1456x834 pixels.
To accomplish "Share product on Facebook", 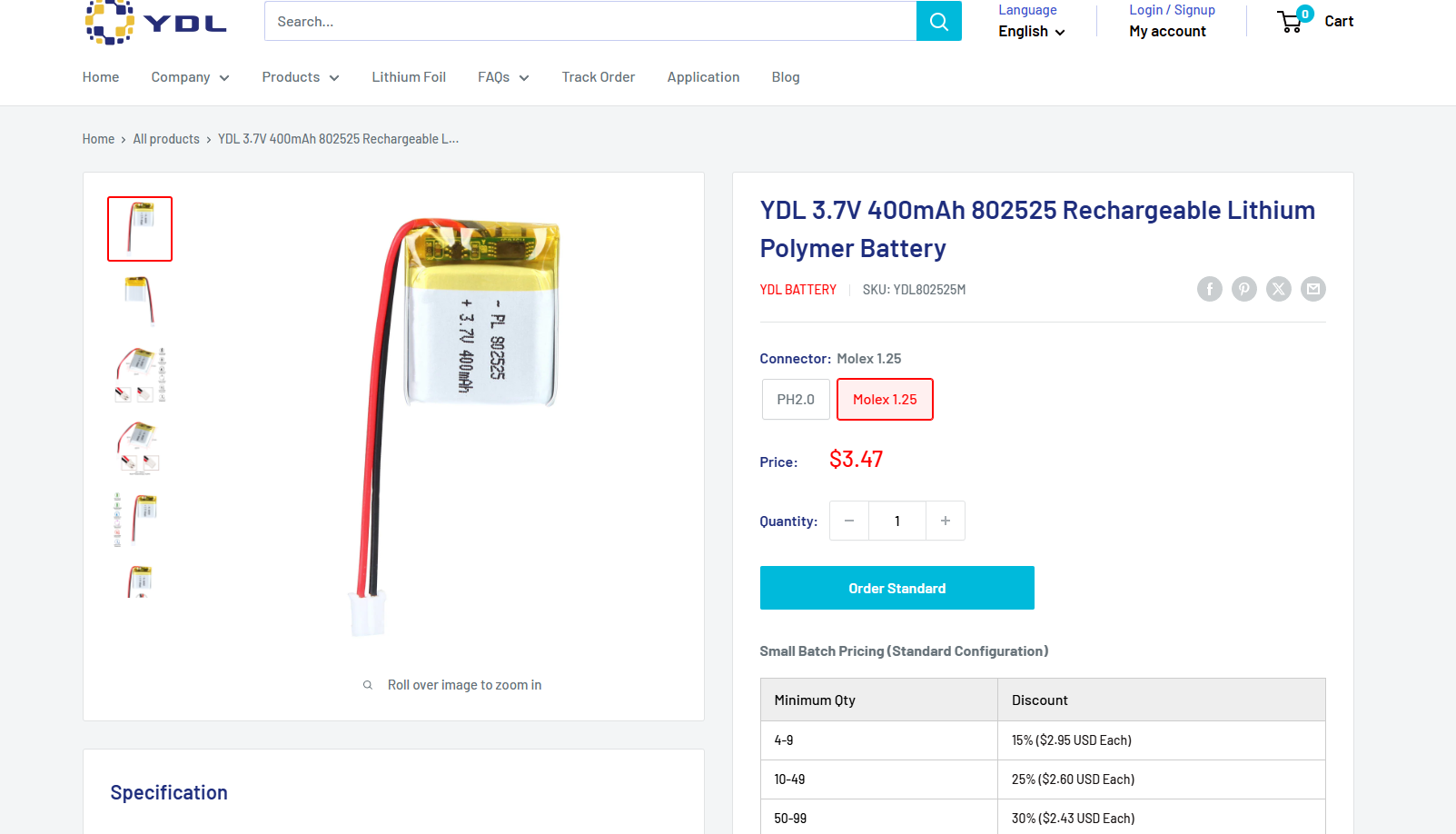I will click(x=1210, y=289).
